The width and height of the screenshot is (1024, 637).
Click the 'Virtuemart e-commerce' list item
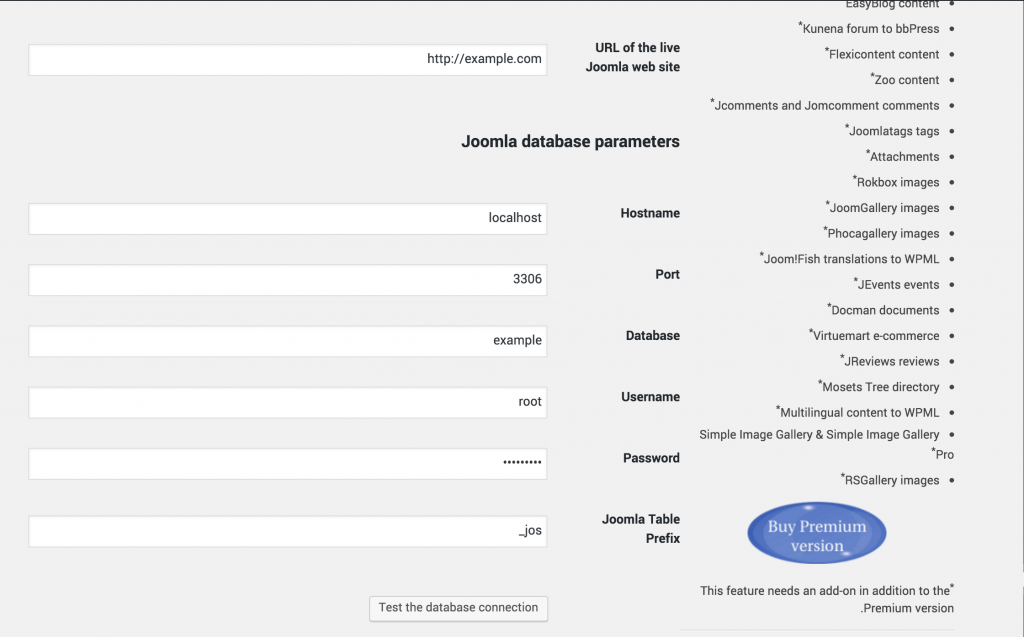pos(874,335)
